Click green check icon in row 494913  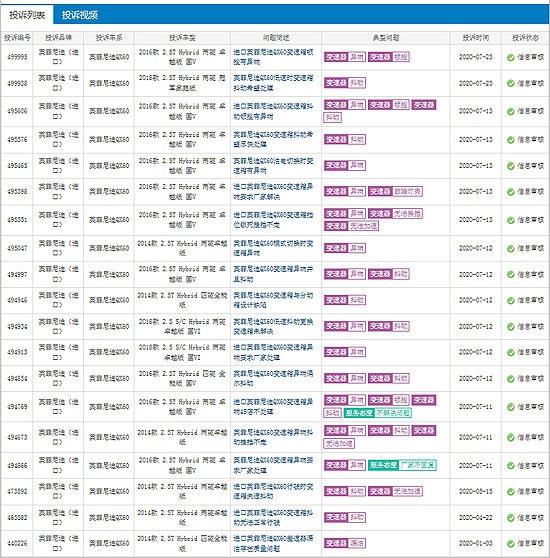[511, 352]
